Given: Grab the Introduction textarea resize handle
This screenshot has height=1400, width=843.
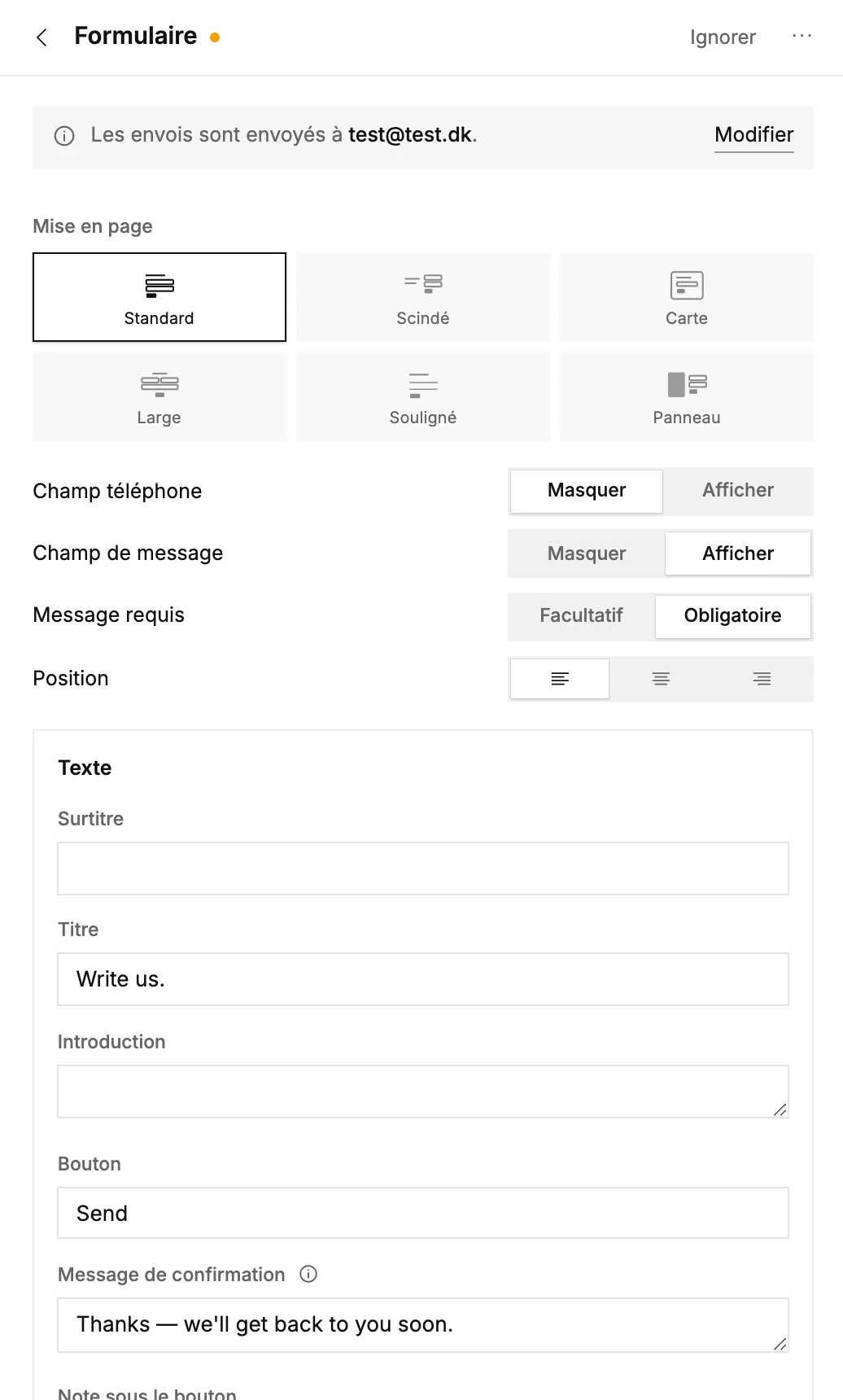Looking at the screenshot, I should (x=780, y=1109).
